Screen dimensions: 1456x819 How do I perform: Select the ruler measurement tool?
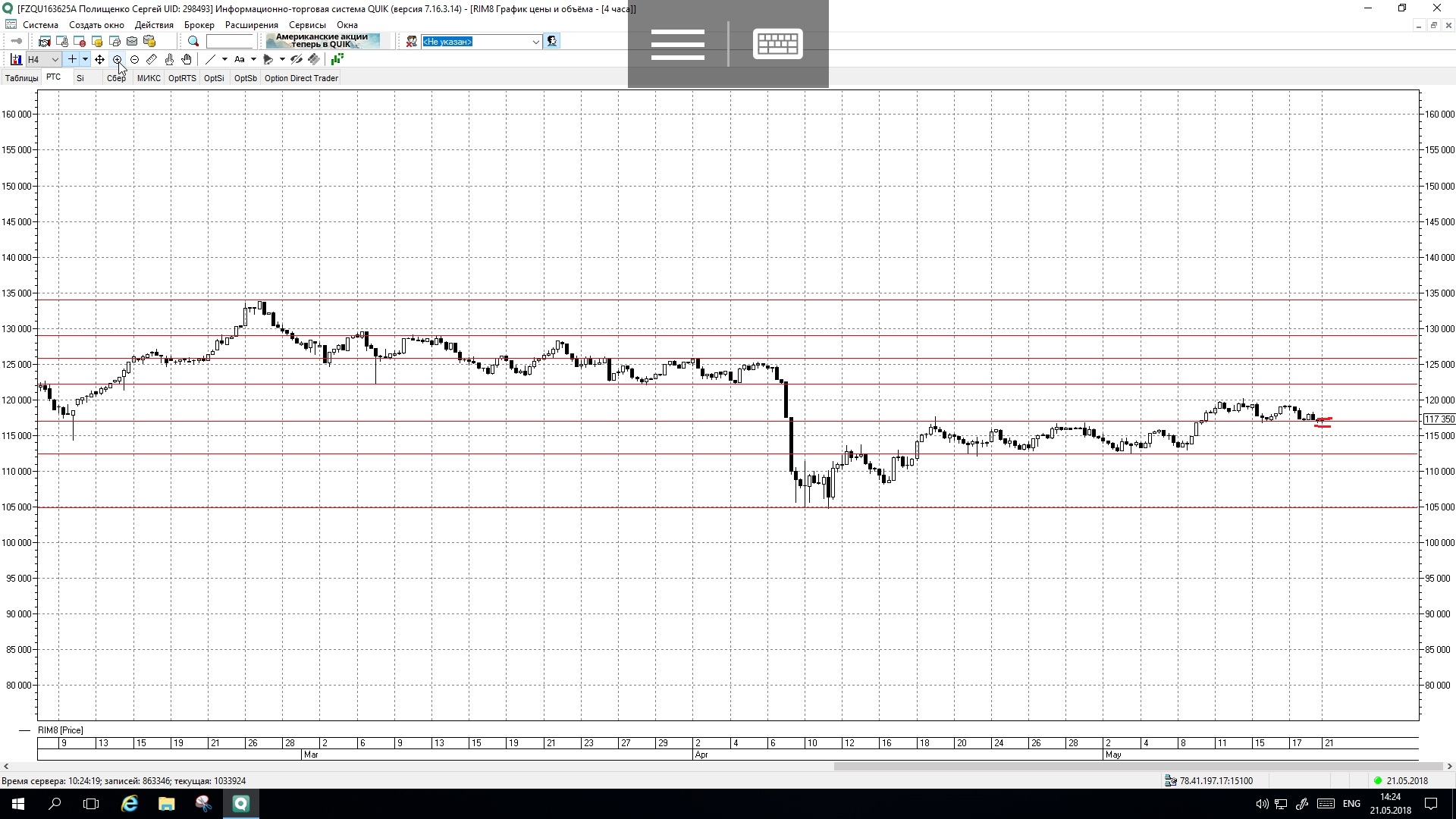pos(152,59)
